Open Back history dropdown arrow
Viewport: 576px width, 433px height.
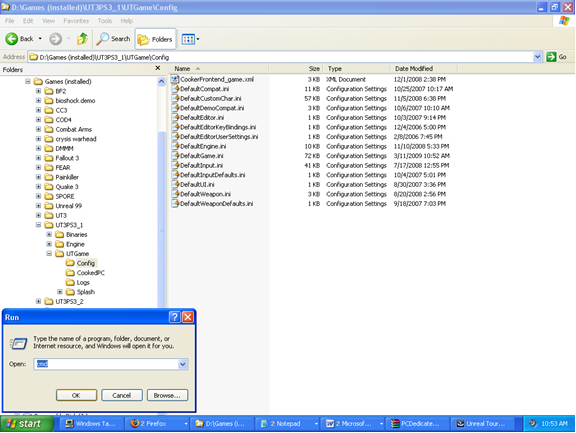pos(40,39)
